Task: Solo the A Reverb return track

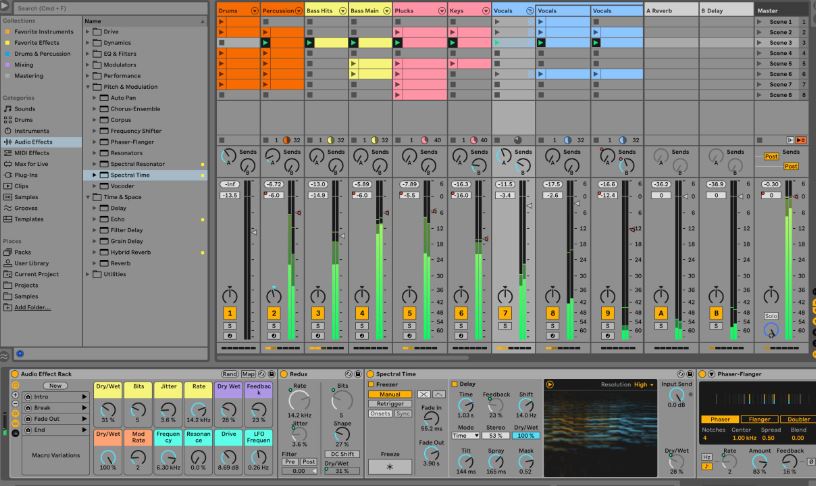Action: pos(661,326)
